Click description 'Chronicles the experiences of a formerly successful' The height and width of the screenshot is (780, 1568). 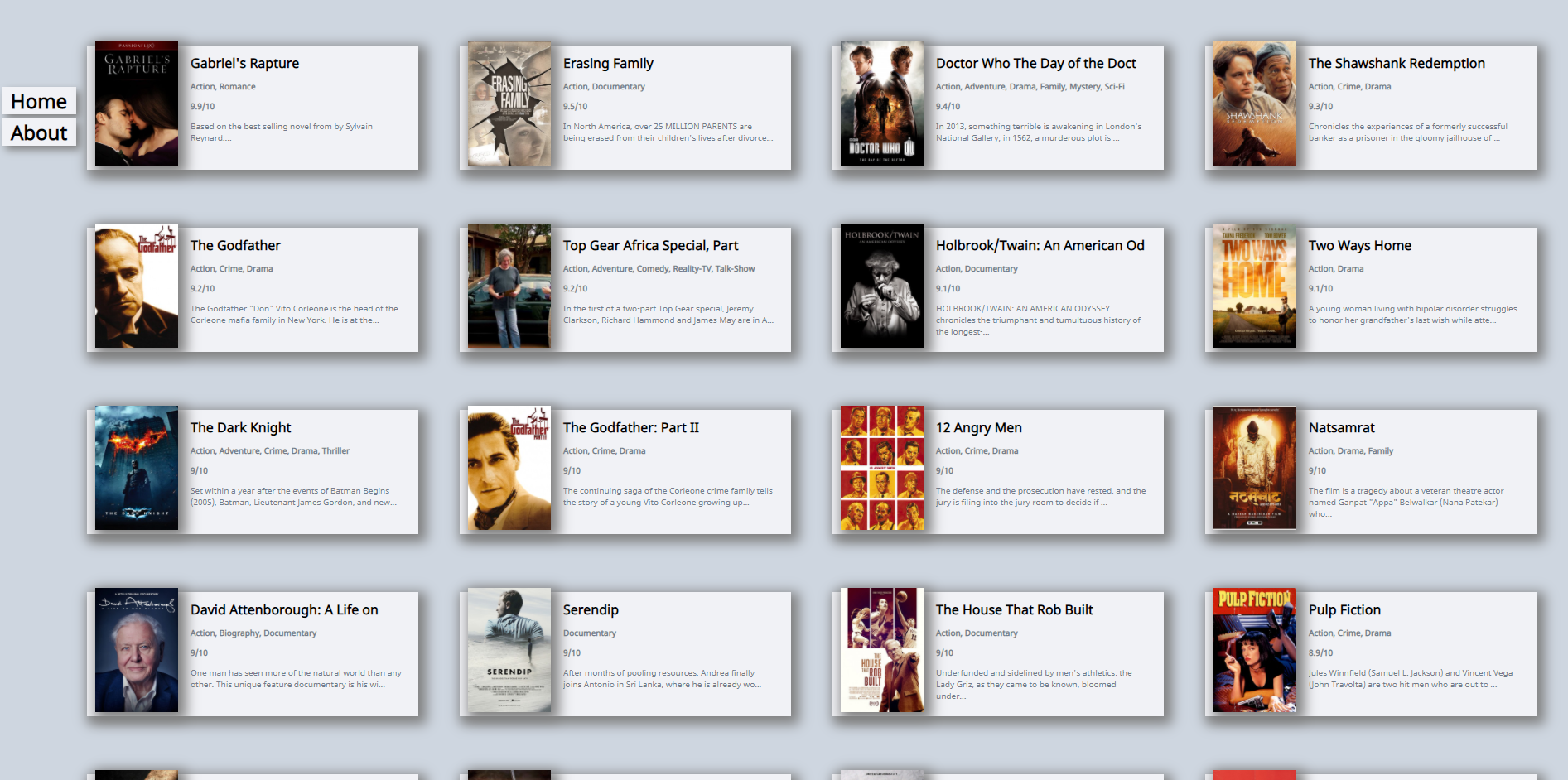tap(1407, 132)
